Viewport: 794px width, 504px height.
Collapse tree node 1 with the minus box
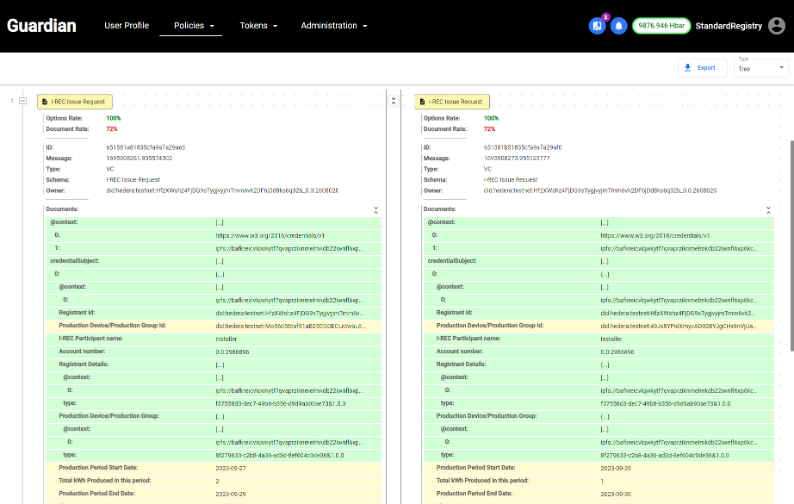[22, 101]
